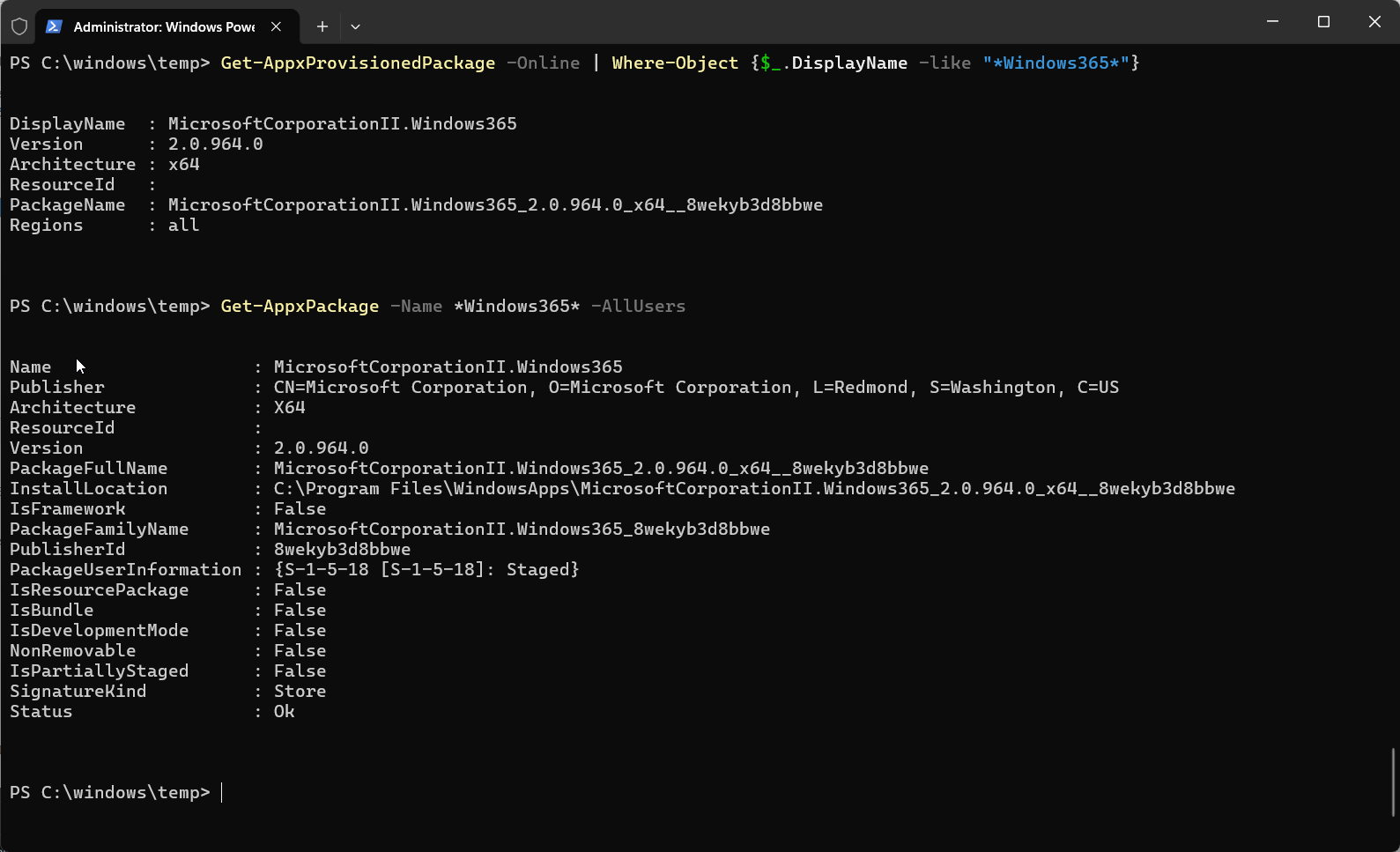Click the PackageFullName value
This screenshot has width=1400, height=852.
point(600,469)
